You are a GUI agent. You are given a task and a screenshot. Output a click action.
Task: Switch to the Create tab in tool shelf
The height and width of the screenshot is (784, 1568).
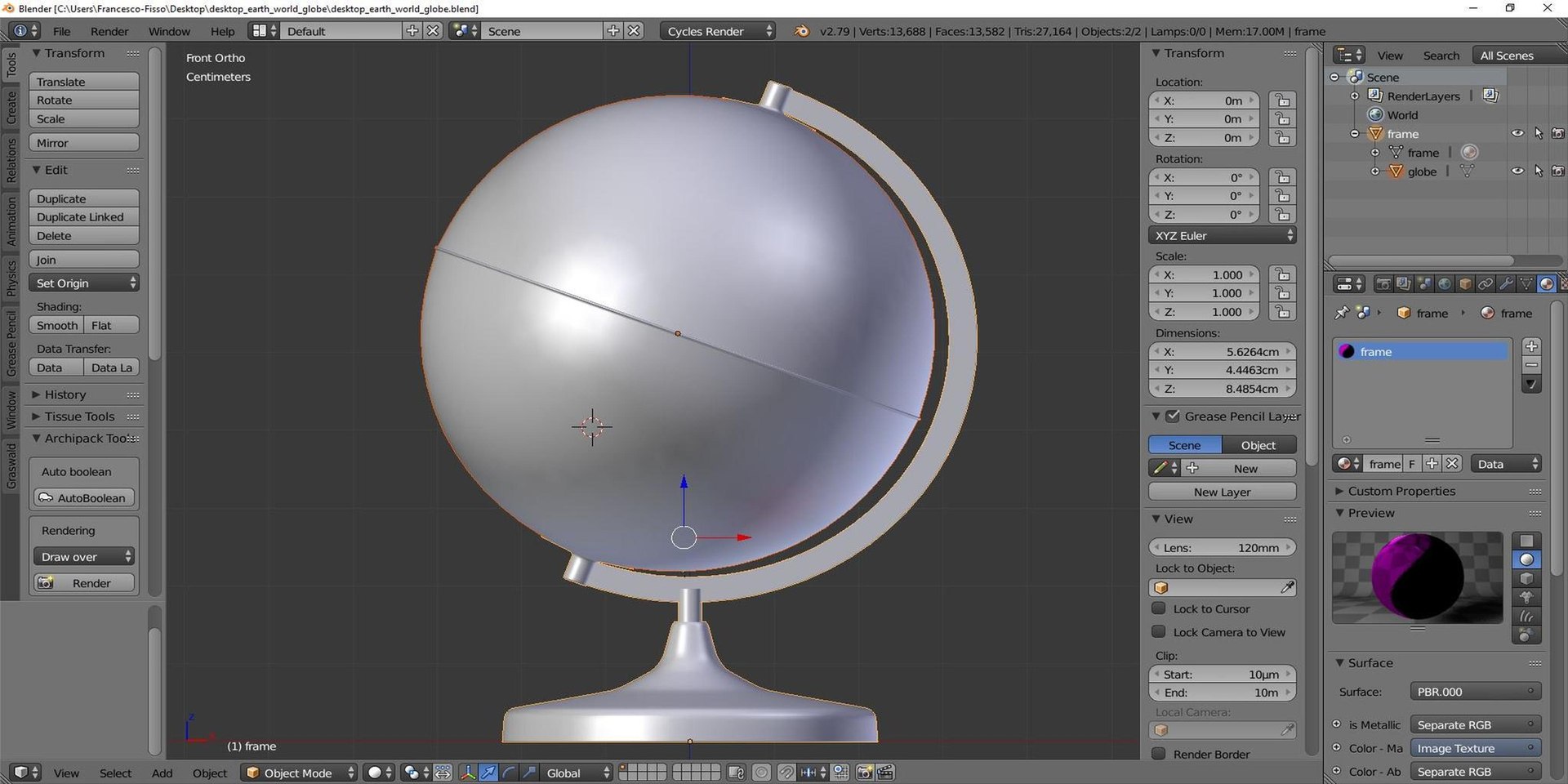click(11, 108)
